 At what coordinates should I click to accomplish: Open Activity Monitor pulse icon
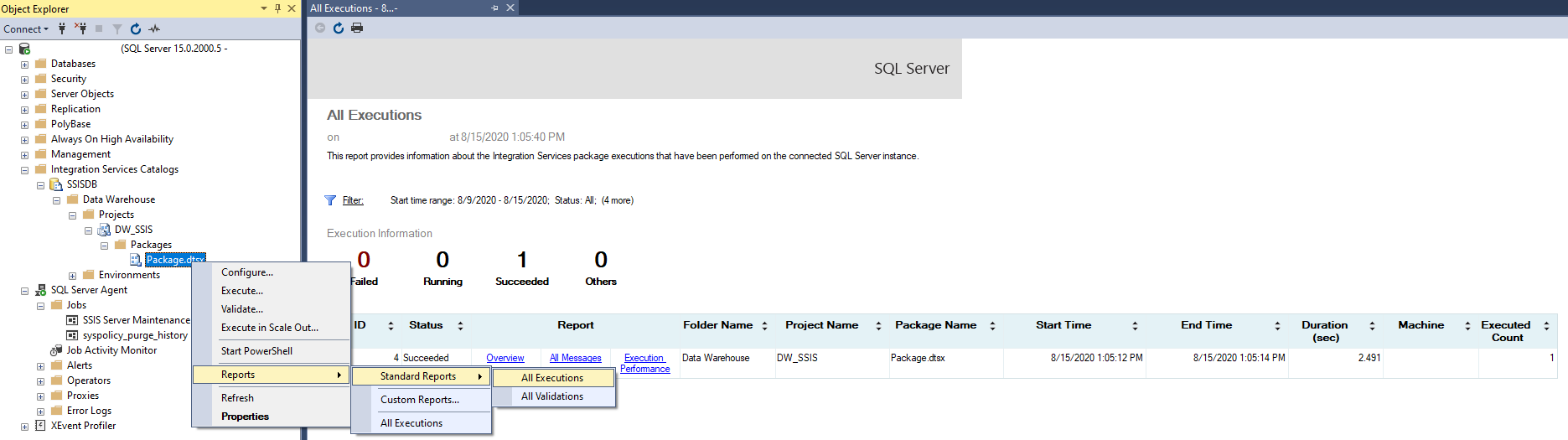(x=154, y=28)
